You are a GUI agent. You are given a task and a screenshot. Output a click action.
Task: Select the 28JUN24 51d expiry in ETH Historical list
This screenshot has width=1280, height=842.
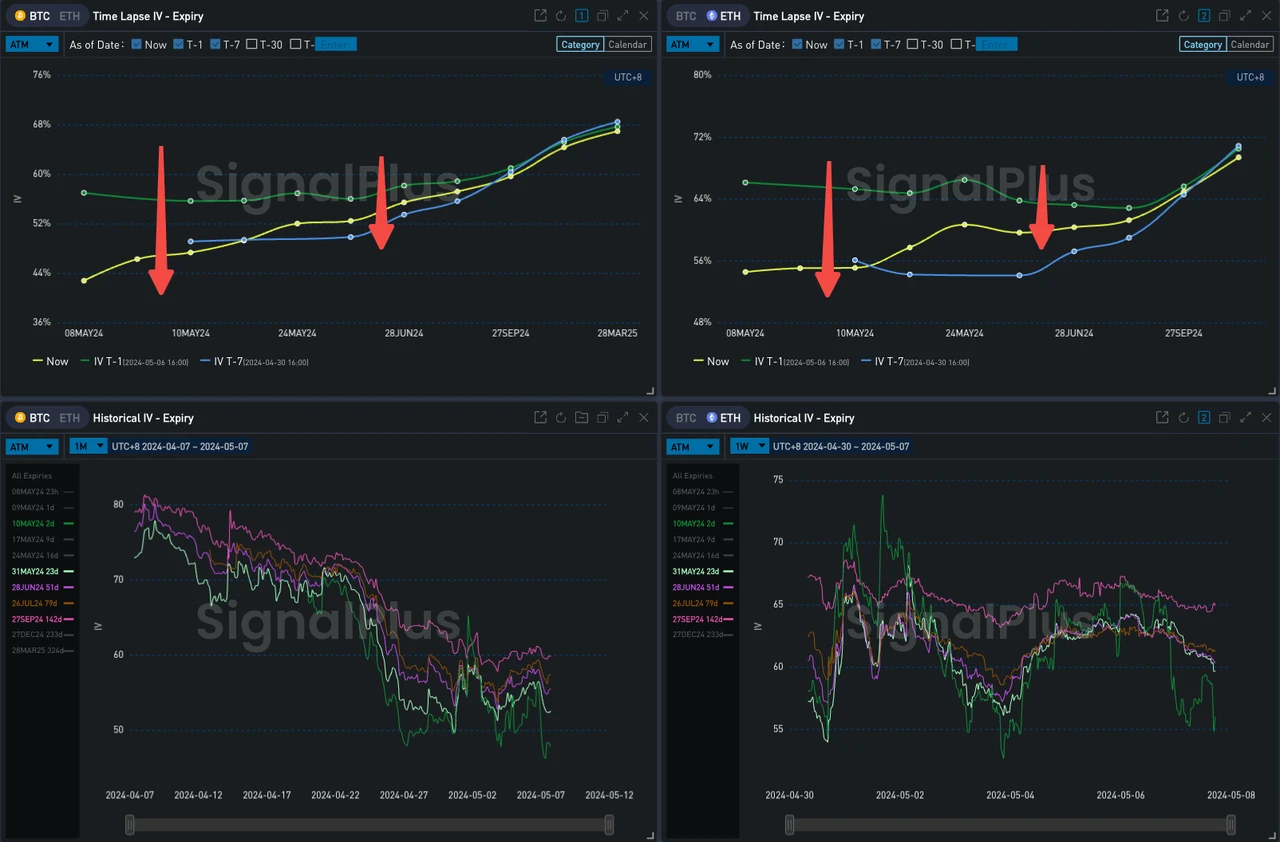[698, 587]
